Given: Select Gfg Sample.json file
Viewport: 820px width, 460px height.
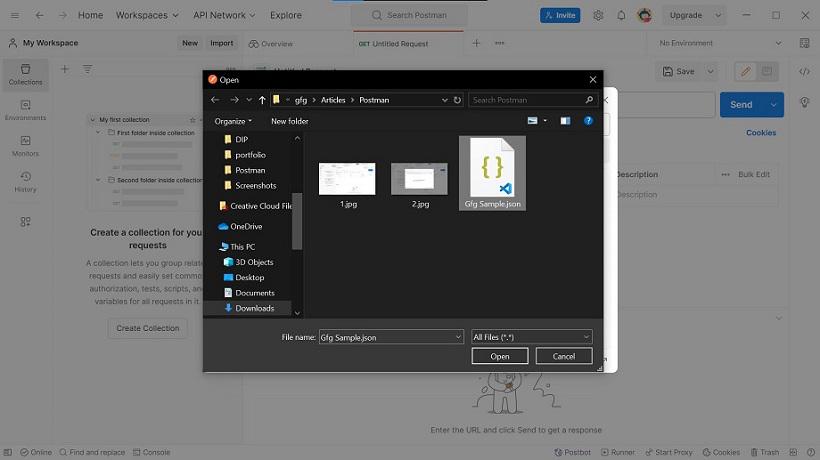Looking at the screenshot, I should (x=492, y=173).
